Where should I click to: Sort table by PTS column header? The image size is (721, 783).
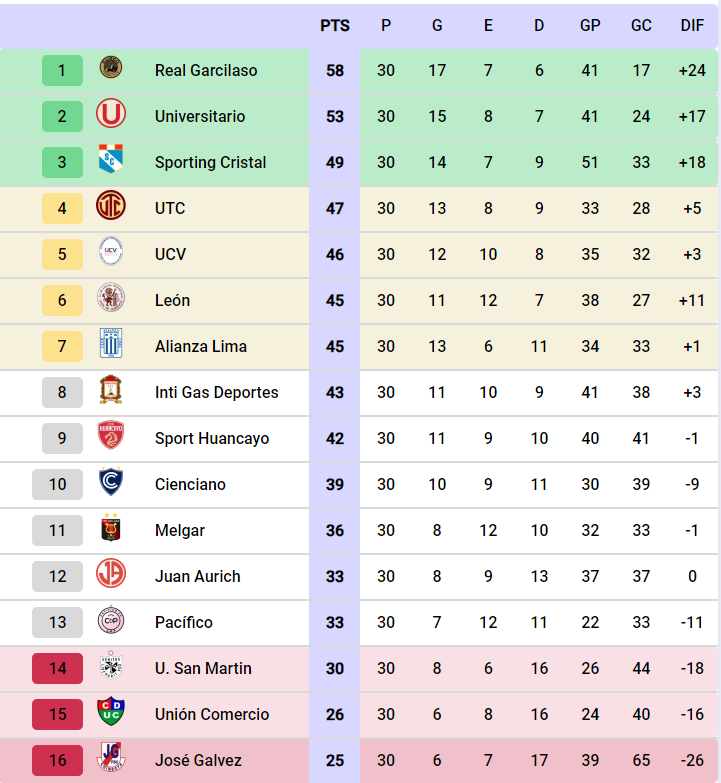pyautogui.click(x=335, y=25)
